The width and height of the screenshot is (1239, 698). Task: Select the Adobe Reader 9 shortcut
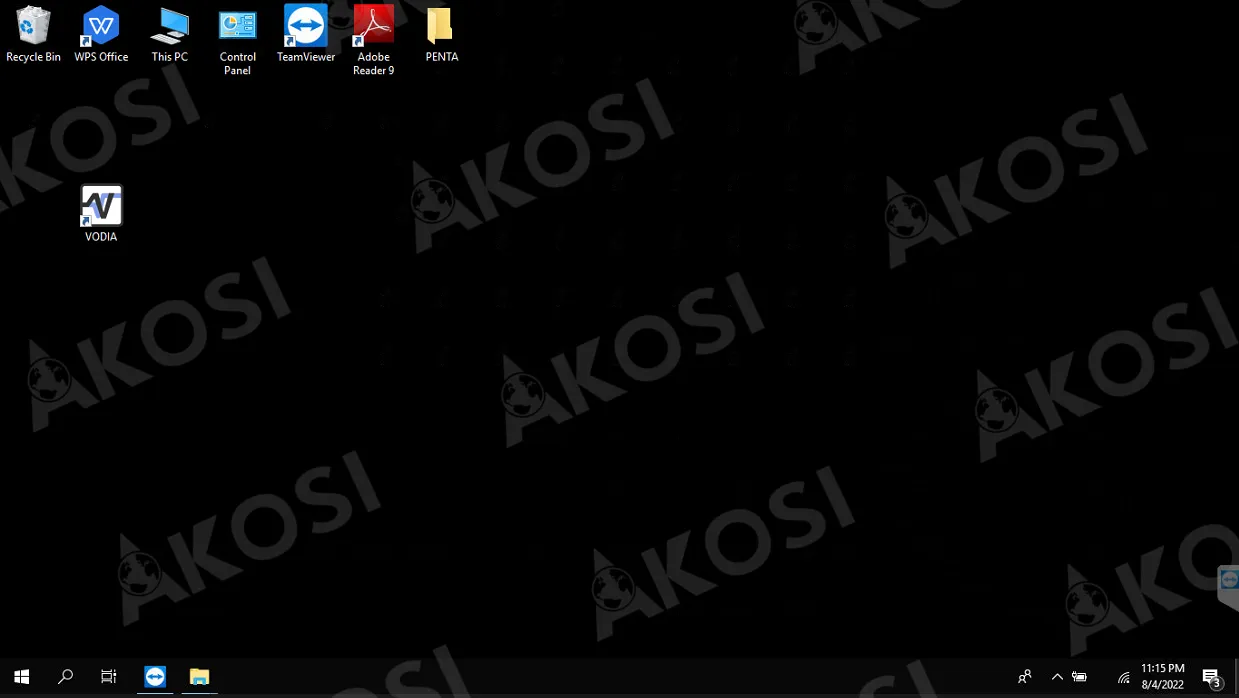coord(374,42)
